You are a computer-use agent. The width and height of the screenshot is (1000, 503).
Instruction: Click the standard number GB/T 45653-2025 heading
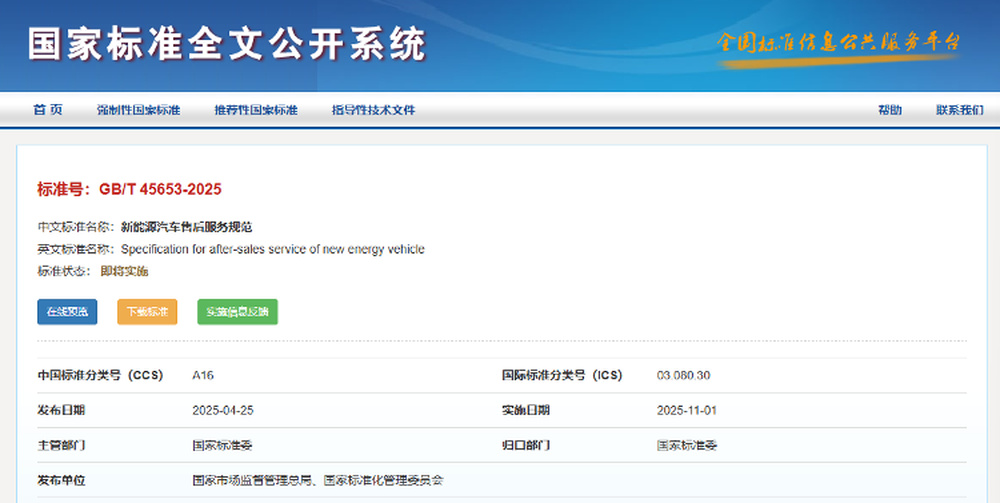129,189
